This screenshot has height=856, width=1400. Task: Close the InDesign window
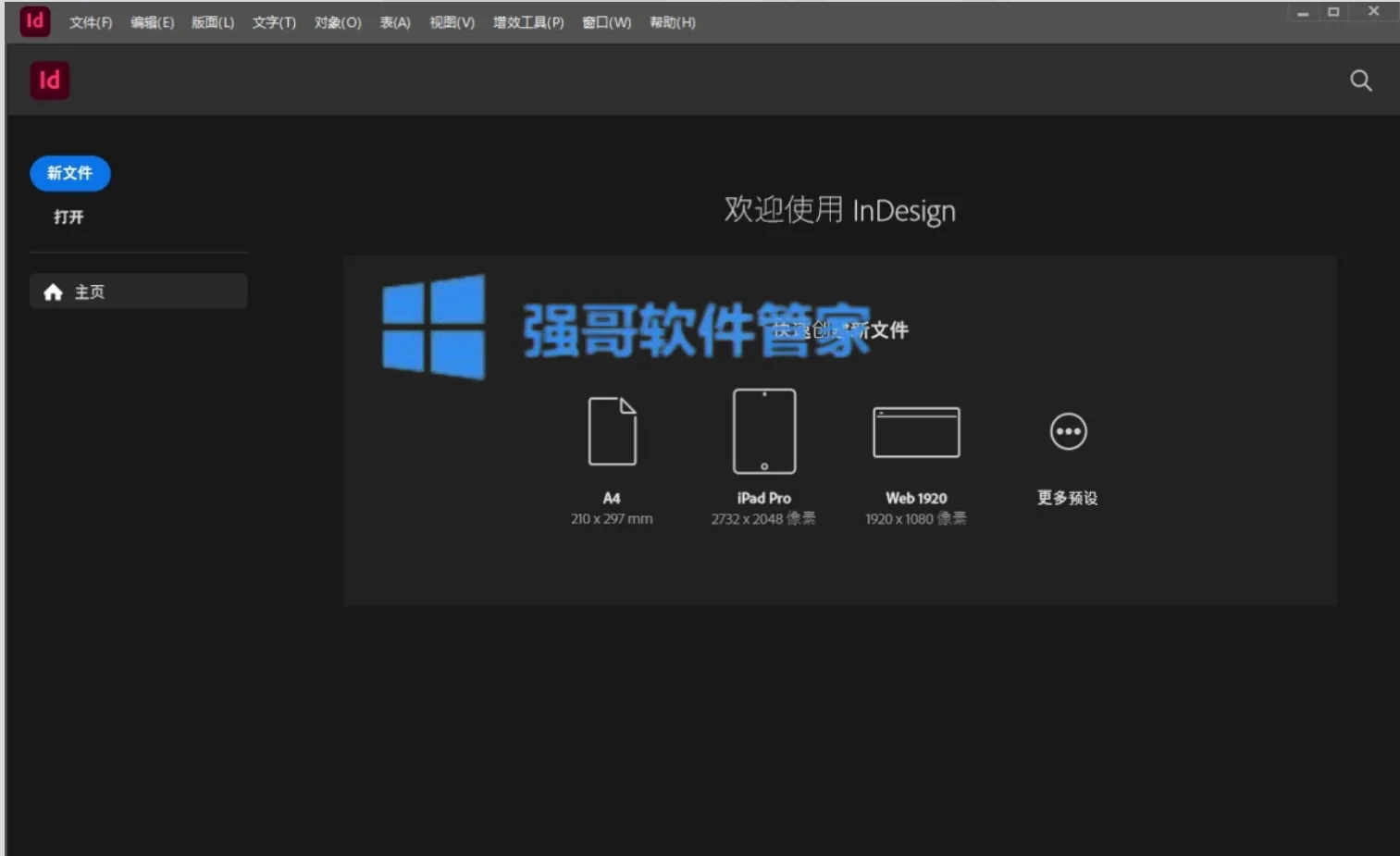click(x=1374, y=11)
